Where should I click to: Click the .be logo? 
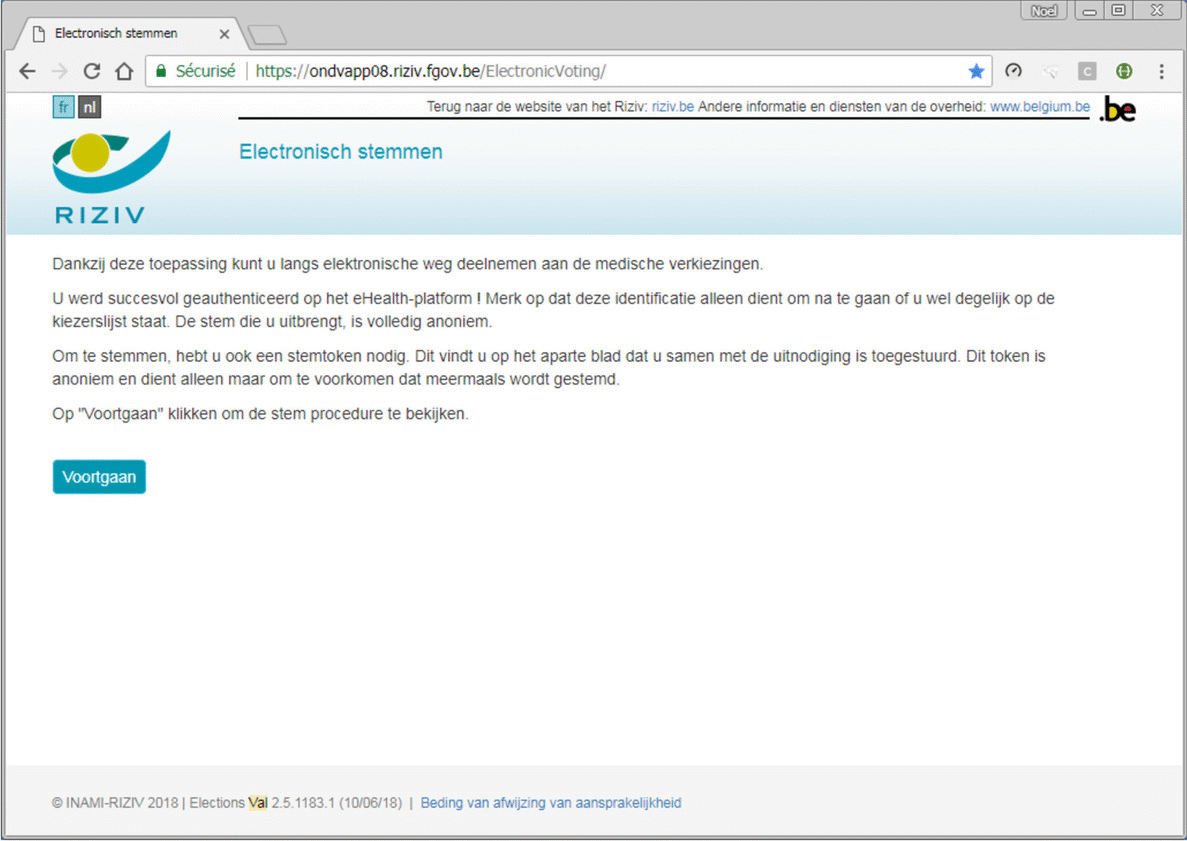click(1117, 108)
